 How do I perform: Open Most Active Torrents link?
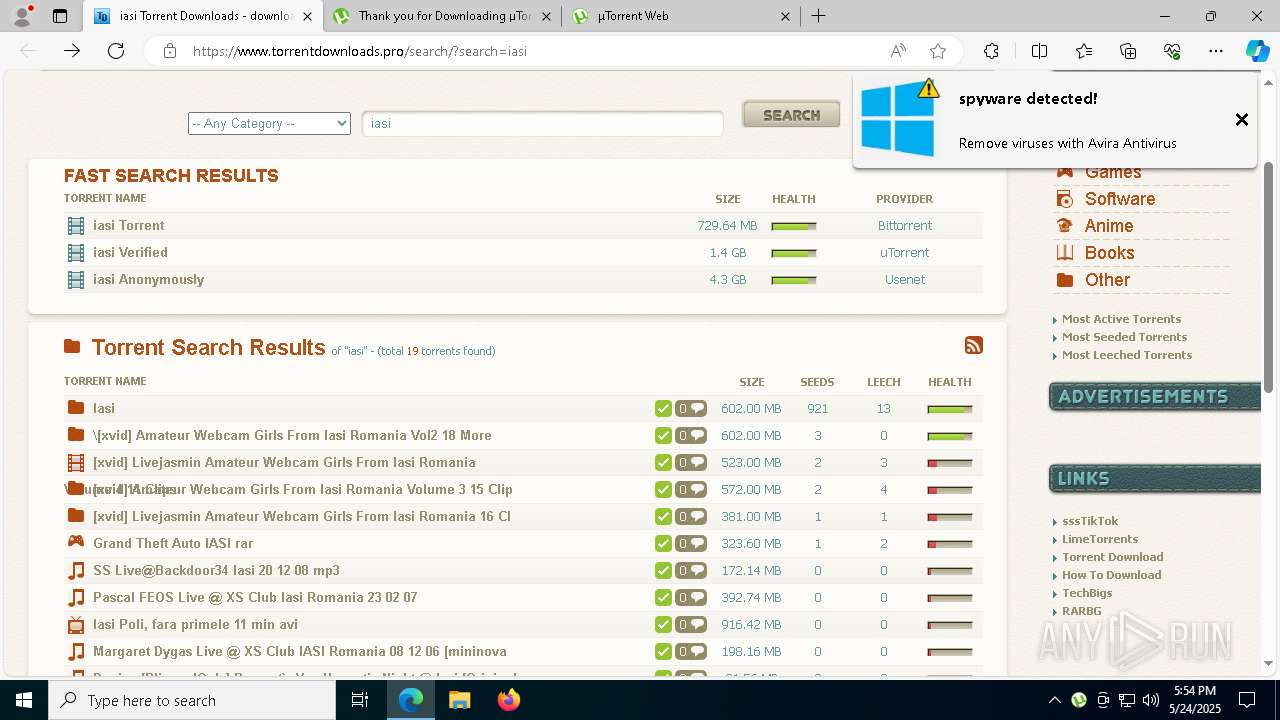click(1121, 319)
